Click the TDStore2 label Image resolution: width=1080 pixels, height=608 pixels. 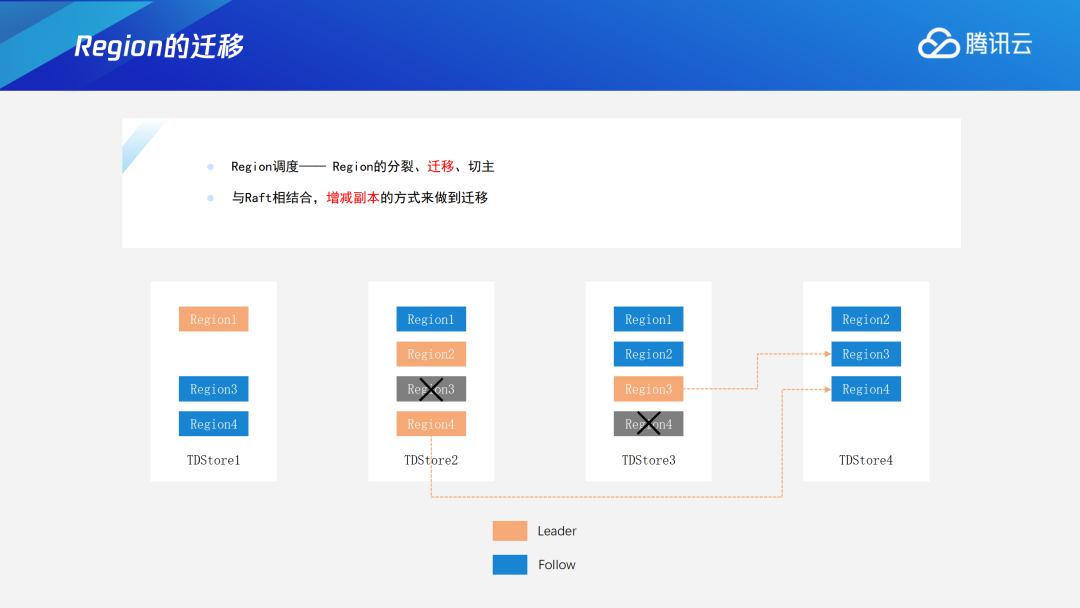(431, 460)
